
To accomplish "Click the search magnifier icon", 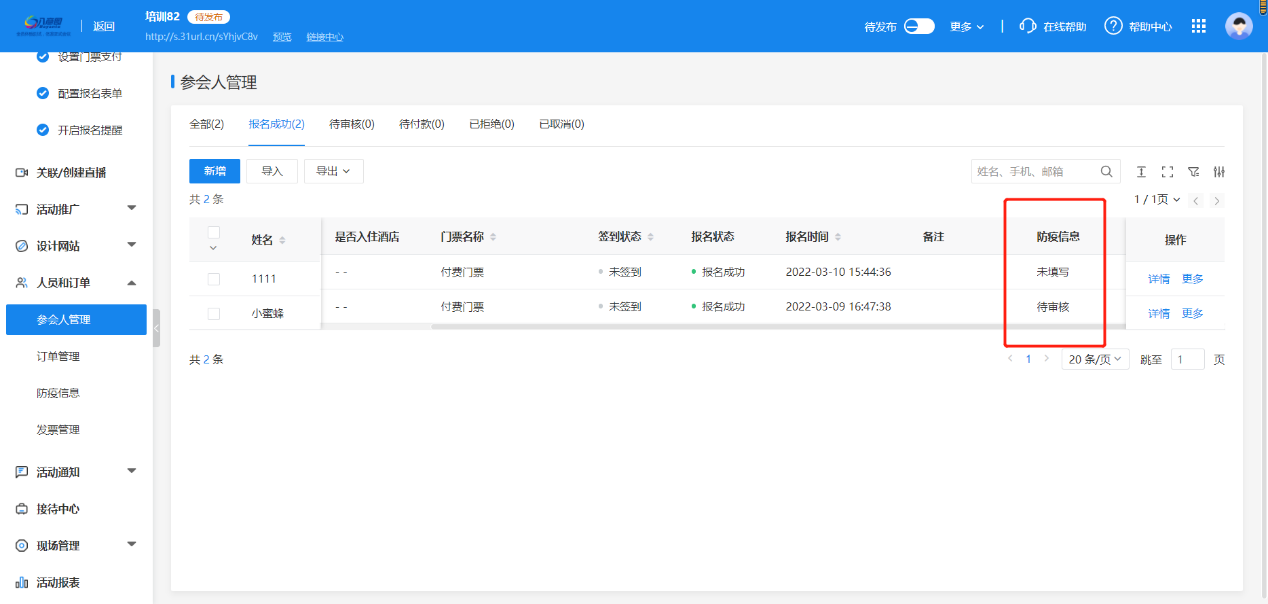I will coord(1107,171).
